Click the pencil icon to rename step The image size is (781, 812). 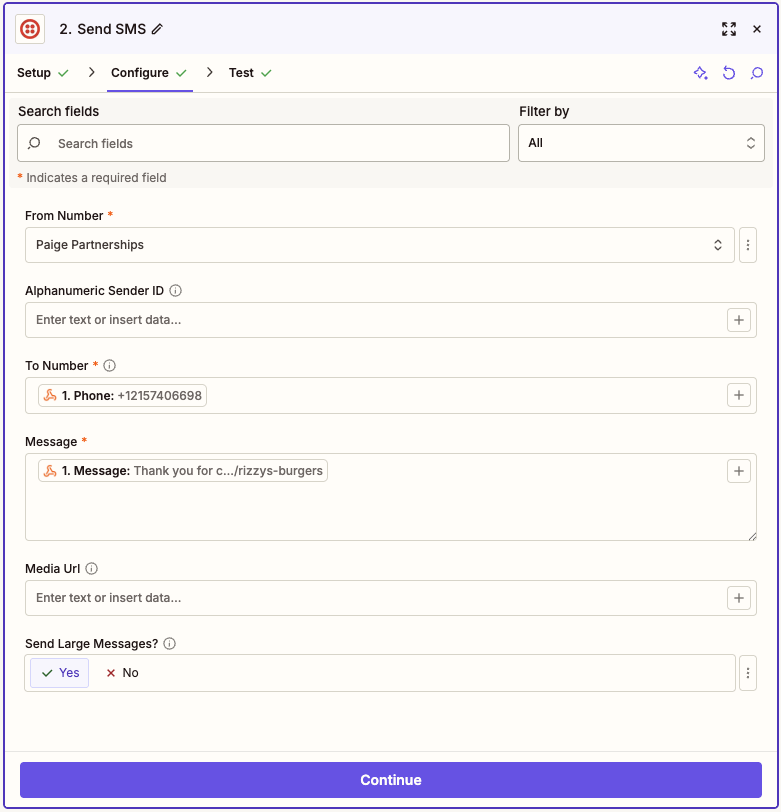pyautogui.click(x=157, y=29)
